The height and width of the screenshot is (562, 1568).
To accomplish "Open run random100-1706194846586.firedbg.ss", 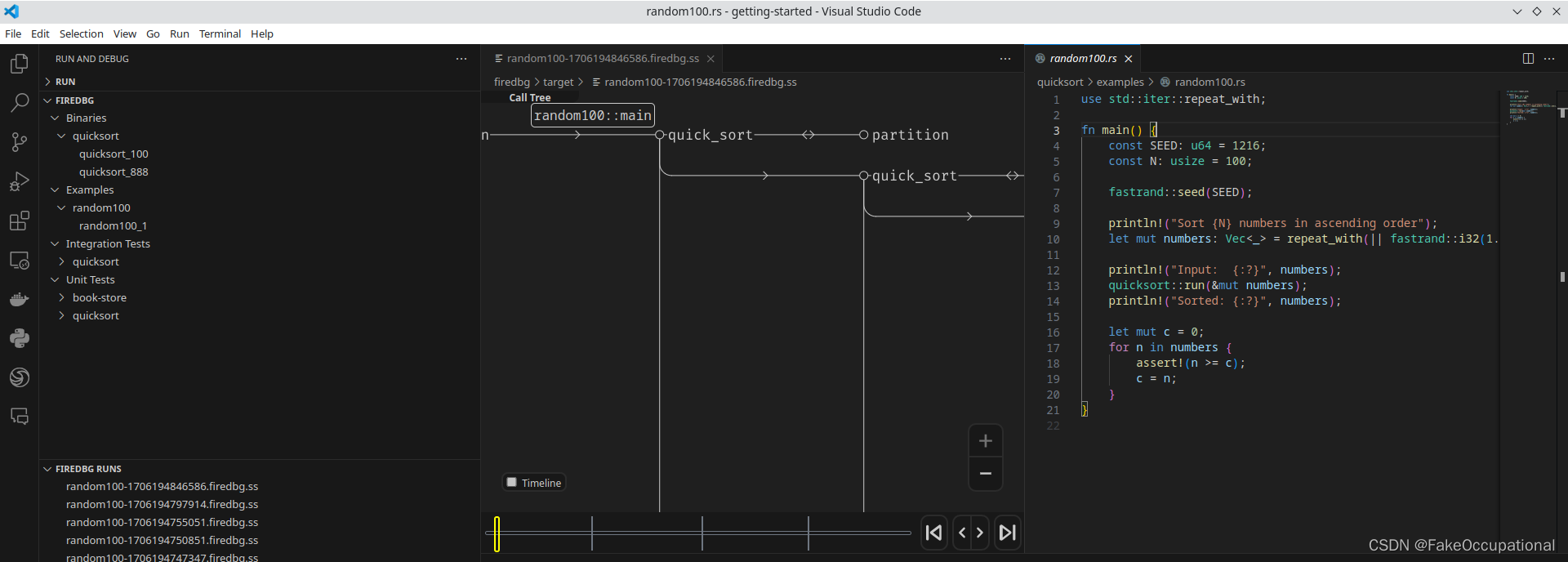I will [x=162, y=487].
